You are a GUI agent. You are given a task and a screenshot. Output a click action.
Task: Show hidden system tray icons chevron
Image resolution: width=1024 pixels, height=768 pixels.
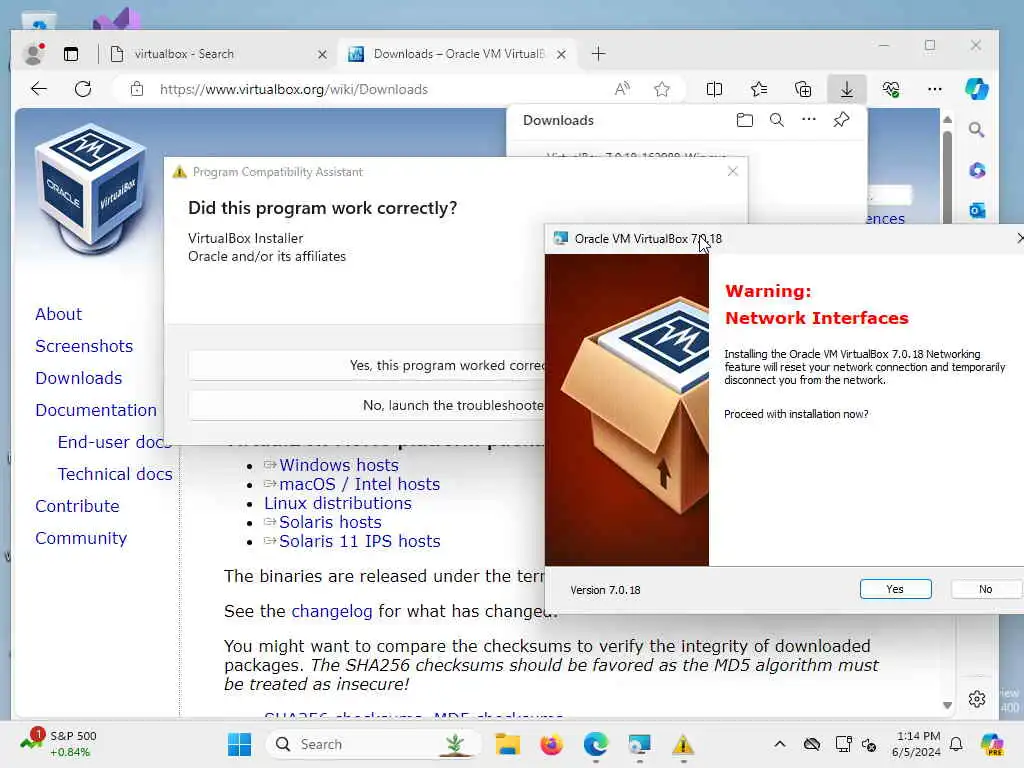(780, 744)
